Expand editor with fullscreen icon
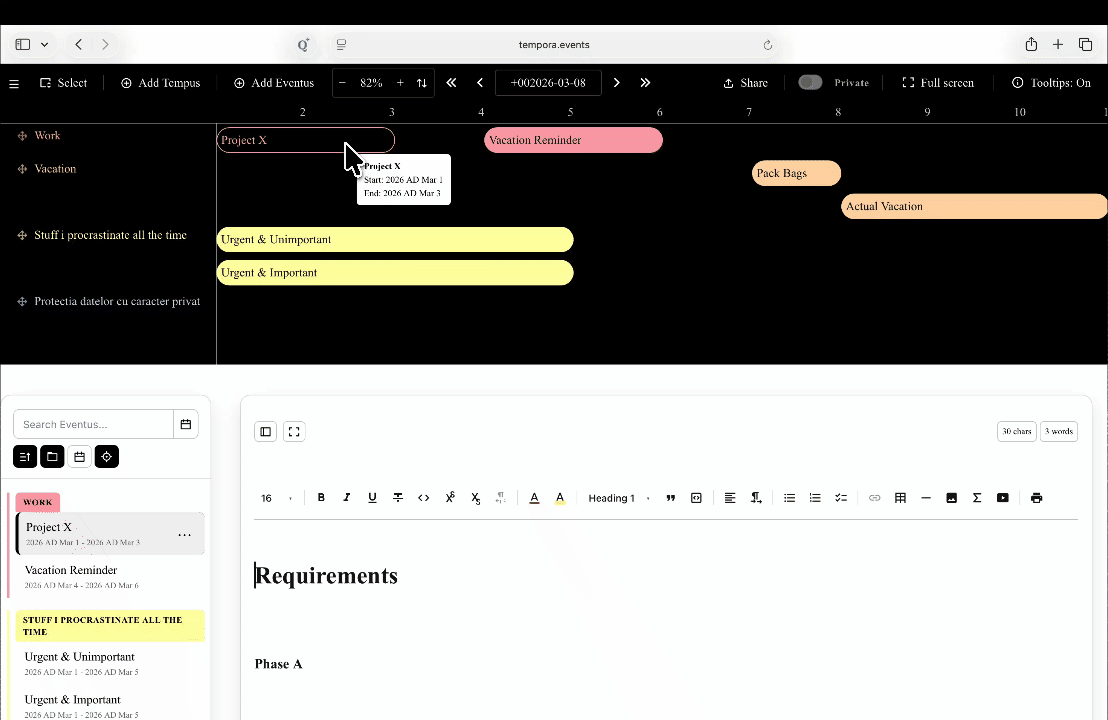The image size is (1108, 720). coord(294,432)
